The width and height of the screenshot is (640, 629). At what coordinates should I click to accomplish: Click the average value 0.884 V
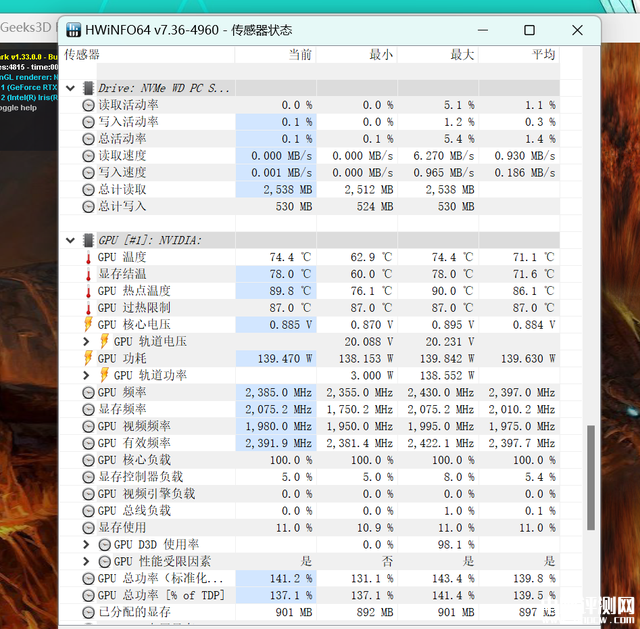(534, 325)
